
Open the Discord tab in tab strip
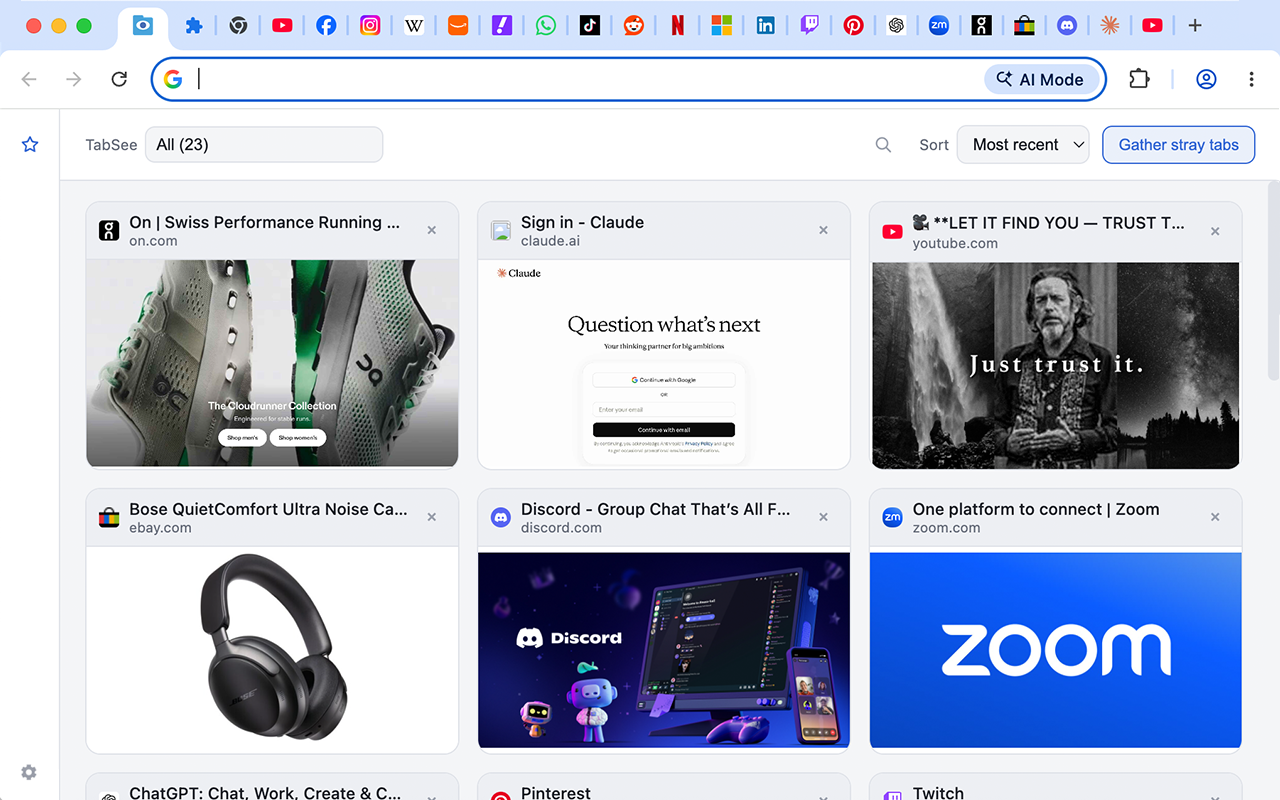coord(1068,26)
